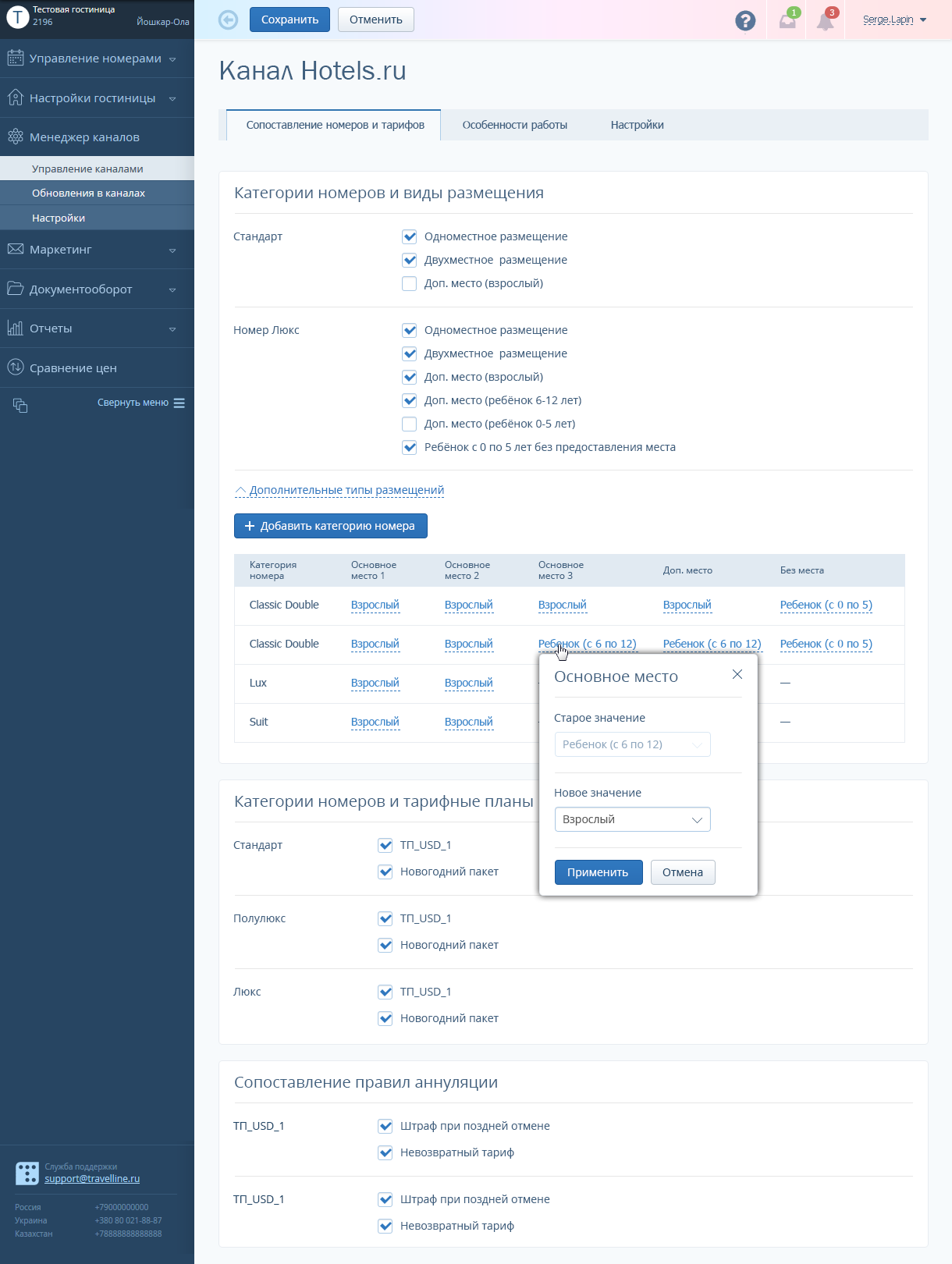Switch to Особенности работы tab

515,125
